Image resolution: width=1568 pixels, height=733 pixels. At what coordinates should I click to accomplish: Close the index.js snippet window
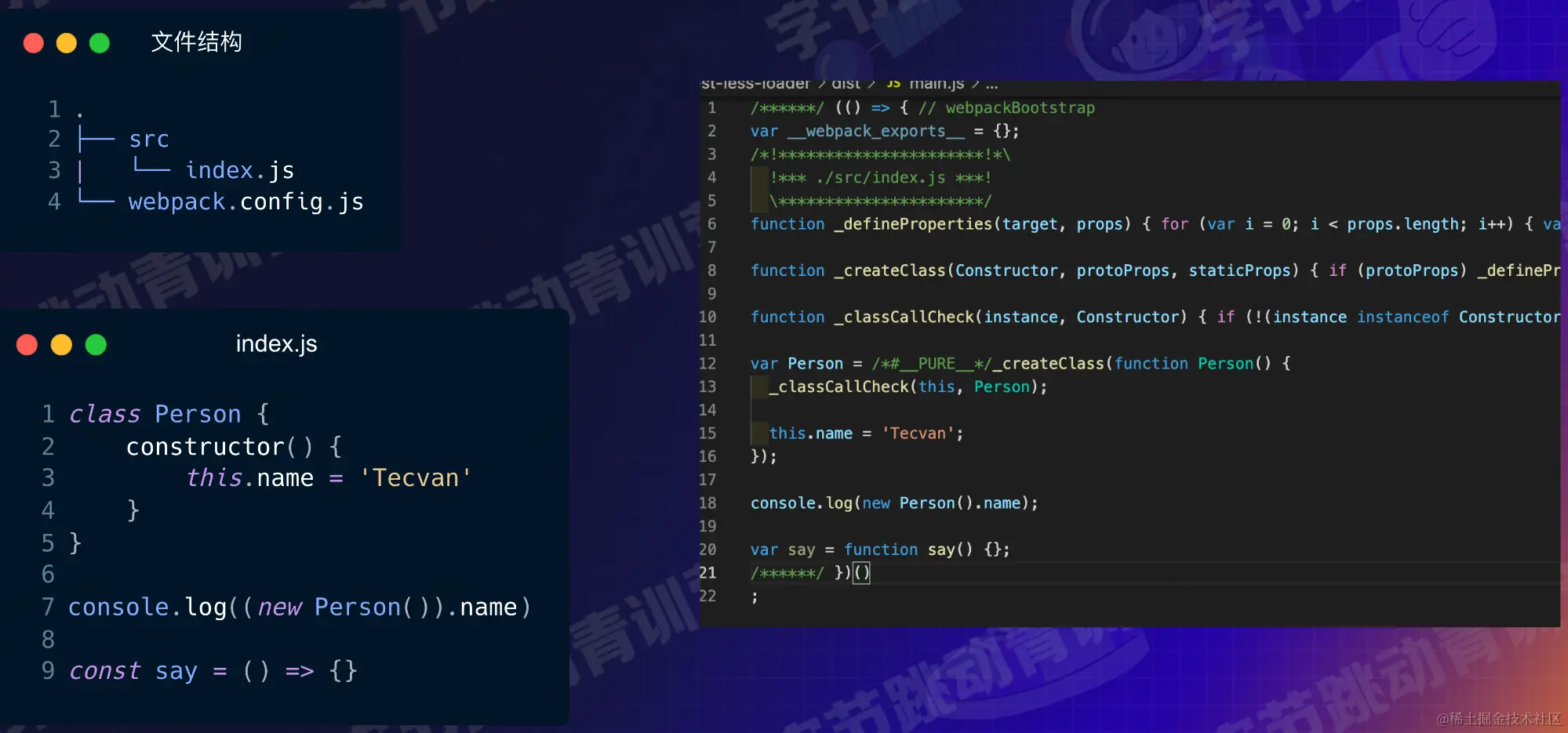(x=27, y=345)
